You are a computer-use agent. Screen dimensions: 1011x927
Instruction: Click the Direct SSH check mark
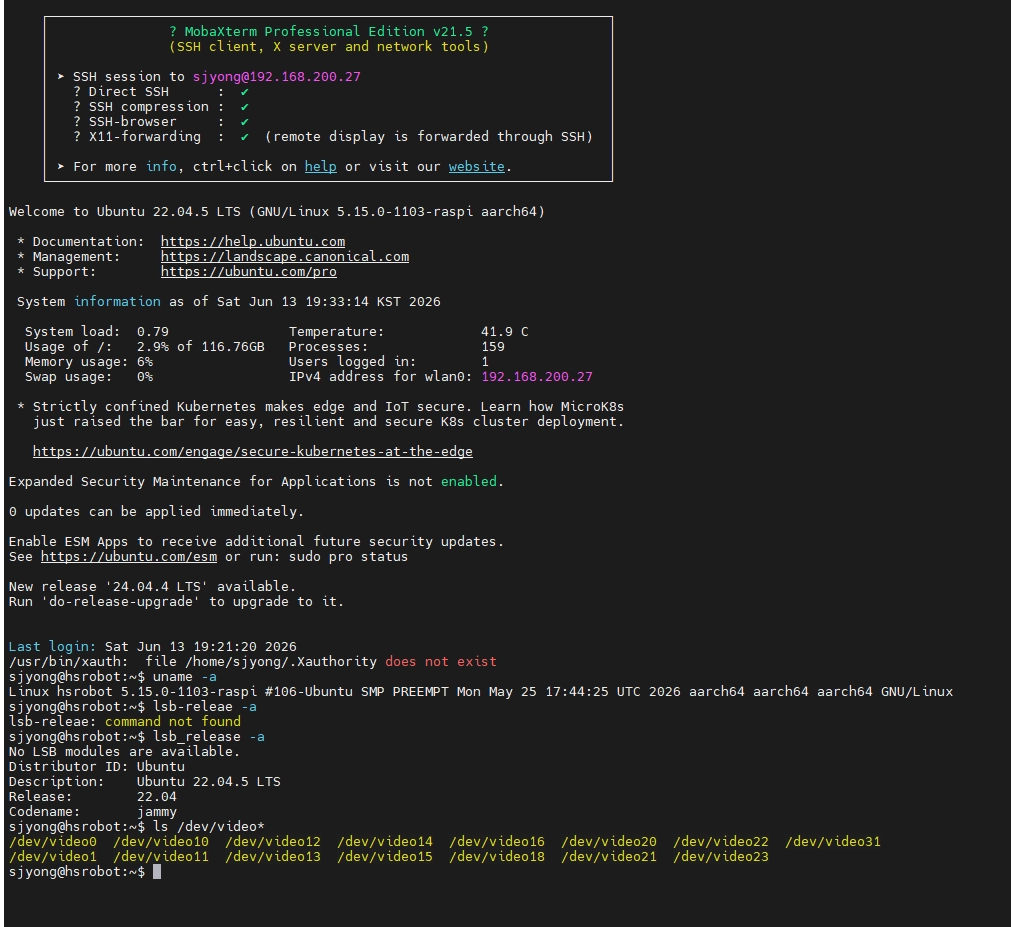click(x=244, y=92)
